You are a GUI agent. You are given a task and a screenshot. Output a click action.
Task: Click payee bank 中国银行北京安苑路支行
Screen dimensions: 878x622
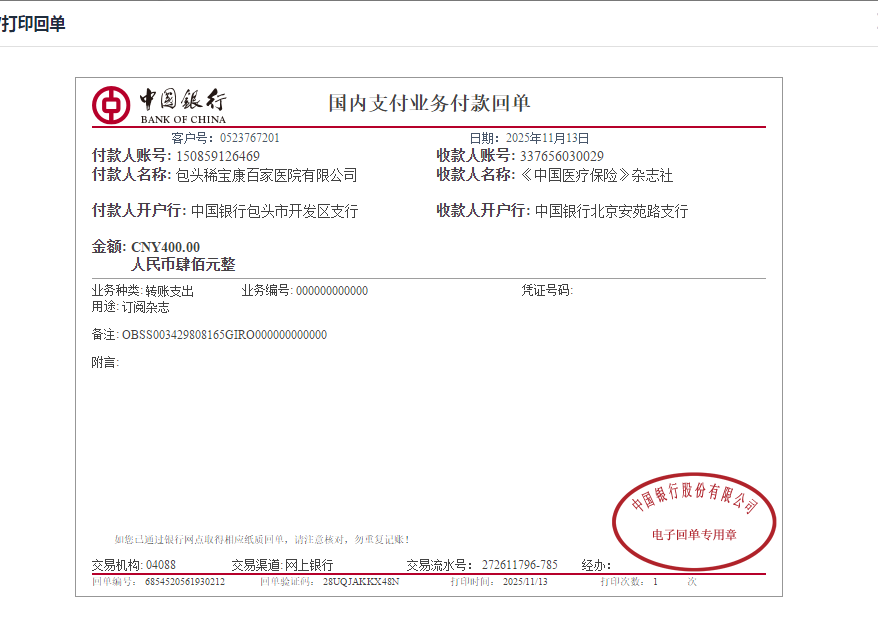pyautogui.click(x=611, y=212)
